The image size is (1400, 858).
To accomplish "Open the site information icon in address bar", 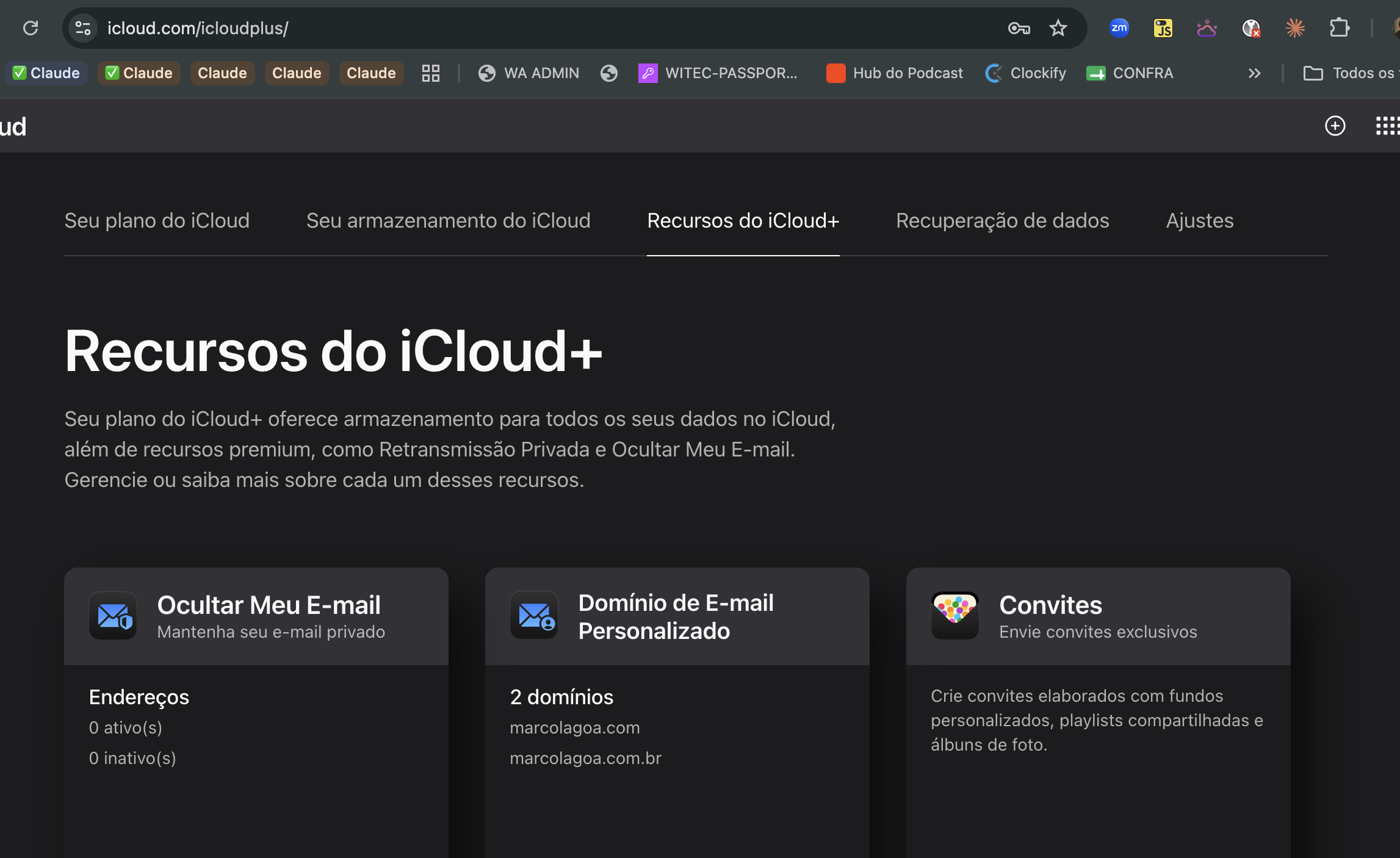I will tap(83, 28).
